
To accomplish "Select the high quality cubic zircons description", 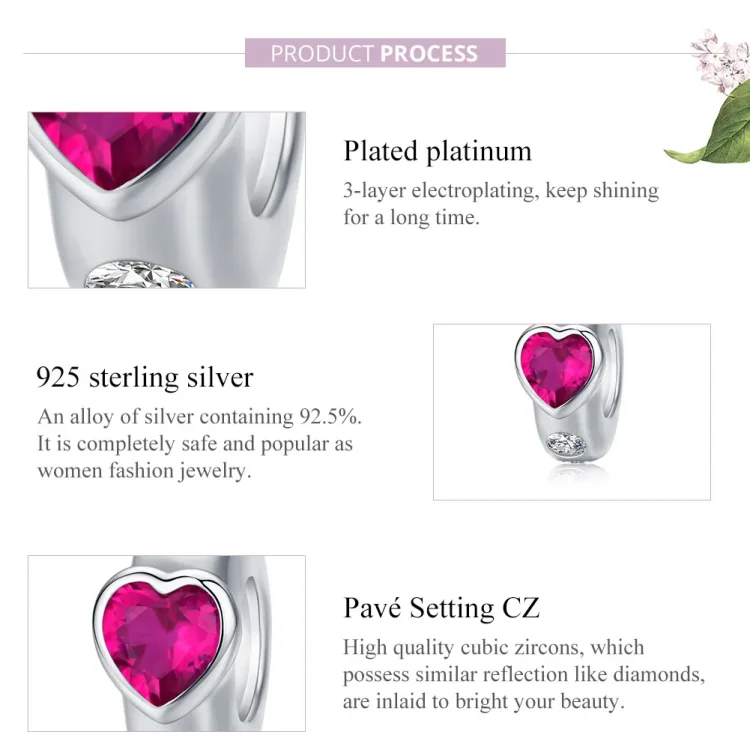I will (x=524, y=674).
